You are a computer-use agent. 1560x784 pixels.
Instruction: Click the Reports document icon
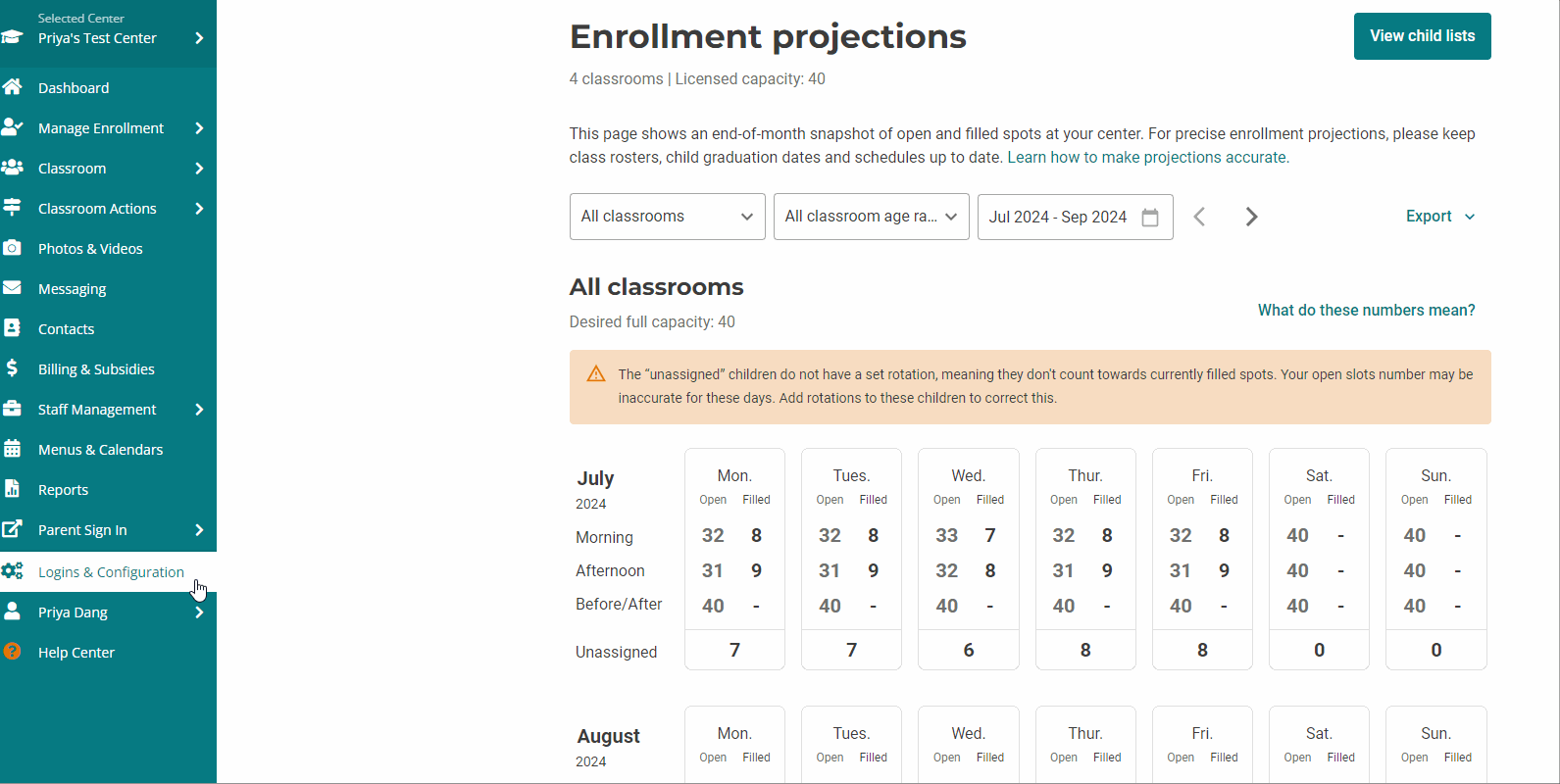coord(12,489)
